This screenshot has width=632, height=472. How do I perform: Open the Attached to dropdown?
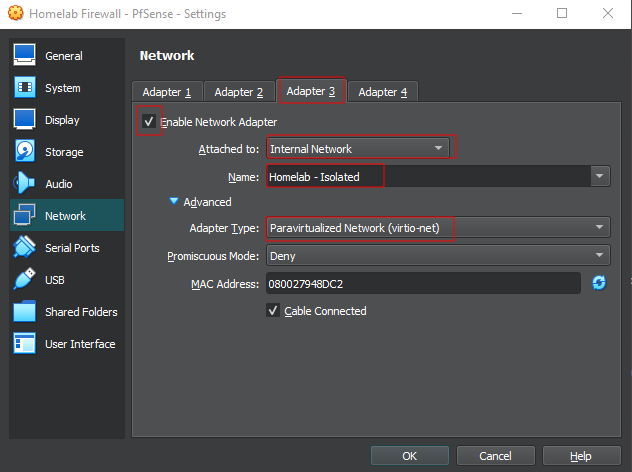pyautogui.click(x=358, y=148)
